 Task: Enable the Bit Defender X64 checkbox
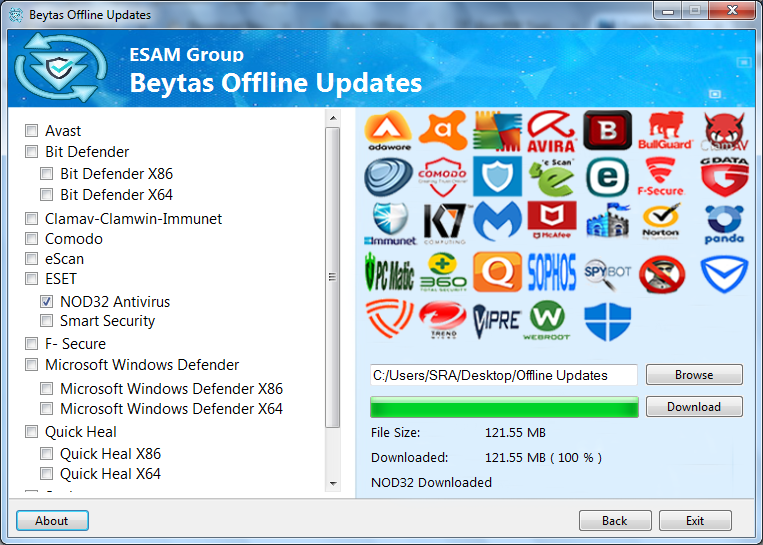47,195
